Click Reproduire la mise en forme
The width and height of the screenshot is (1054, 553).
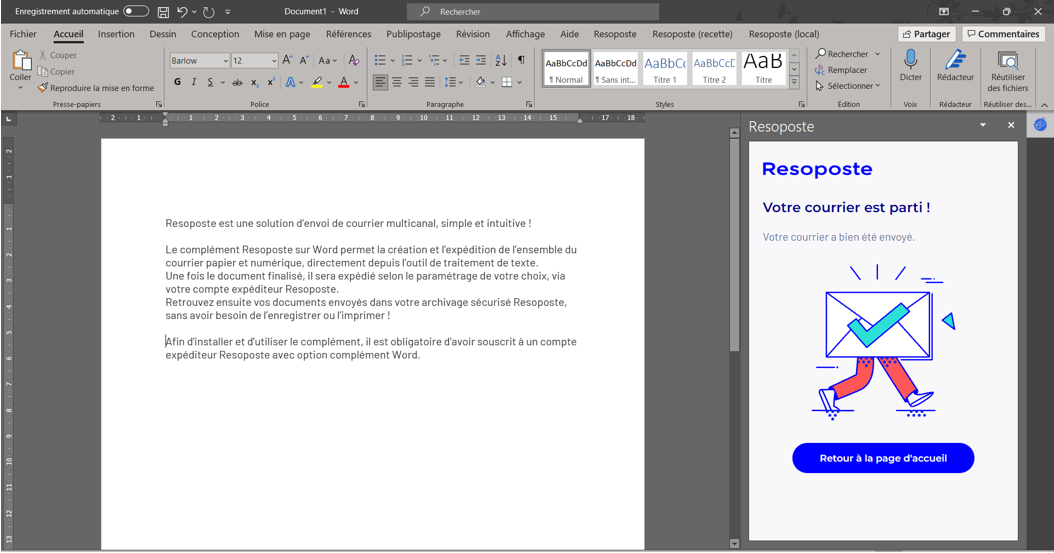point(96,87)
